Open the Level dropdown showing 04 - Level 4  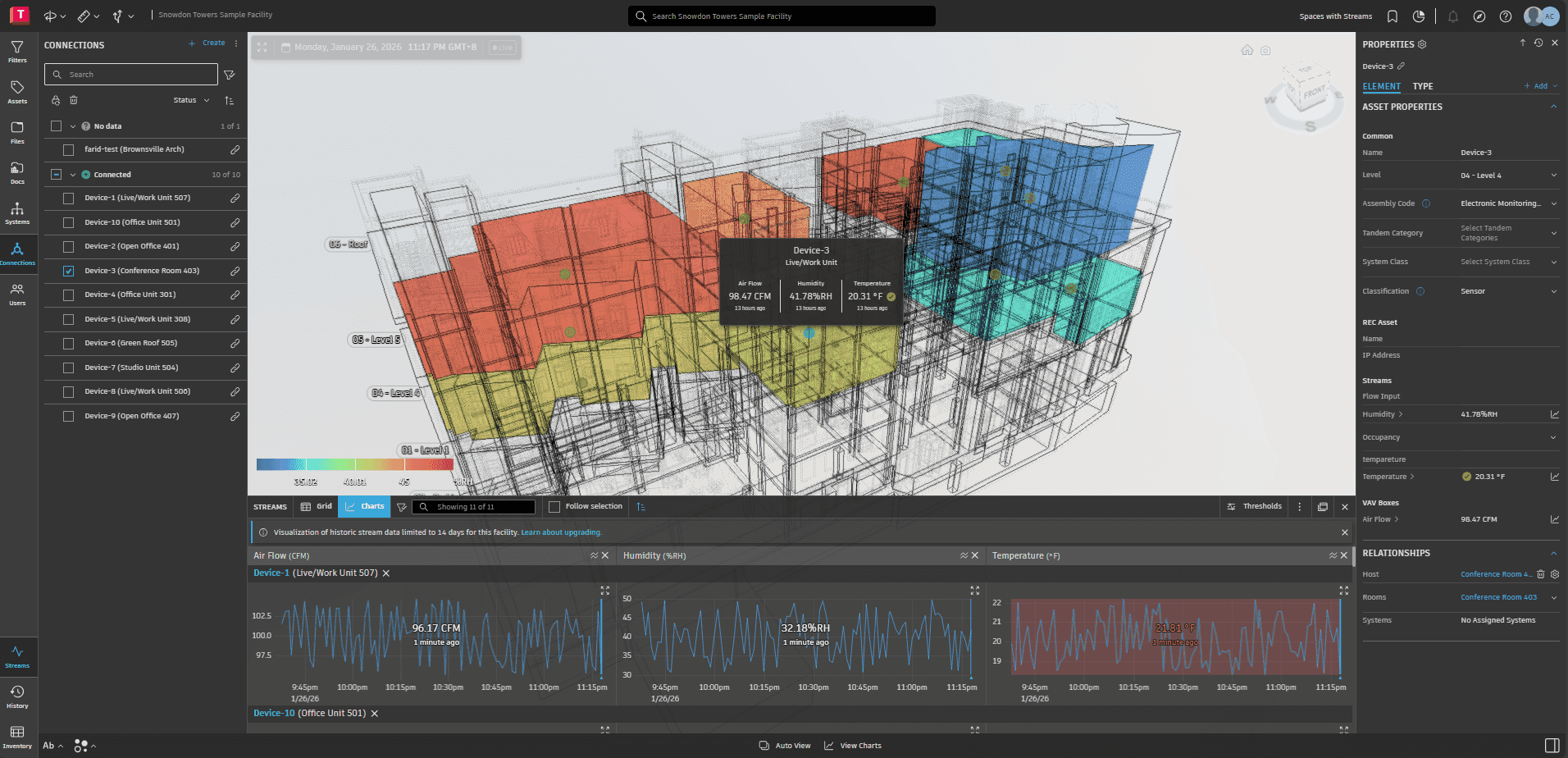click(1553, 176)
